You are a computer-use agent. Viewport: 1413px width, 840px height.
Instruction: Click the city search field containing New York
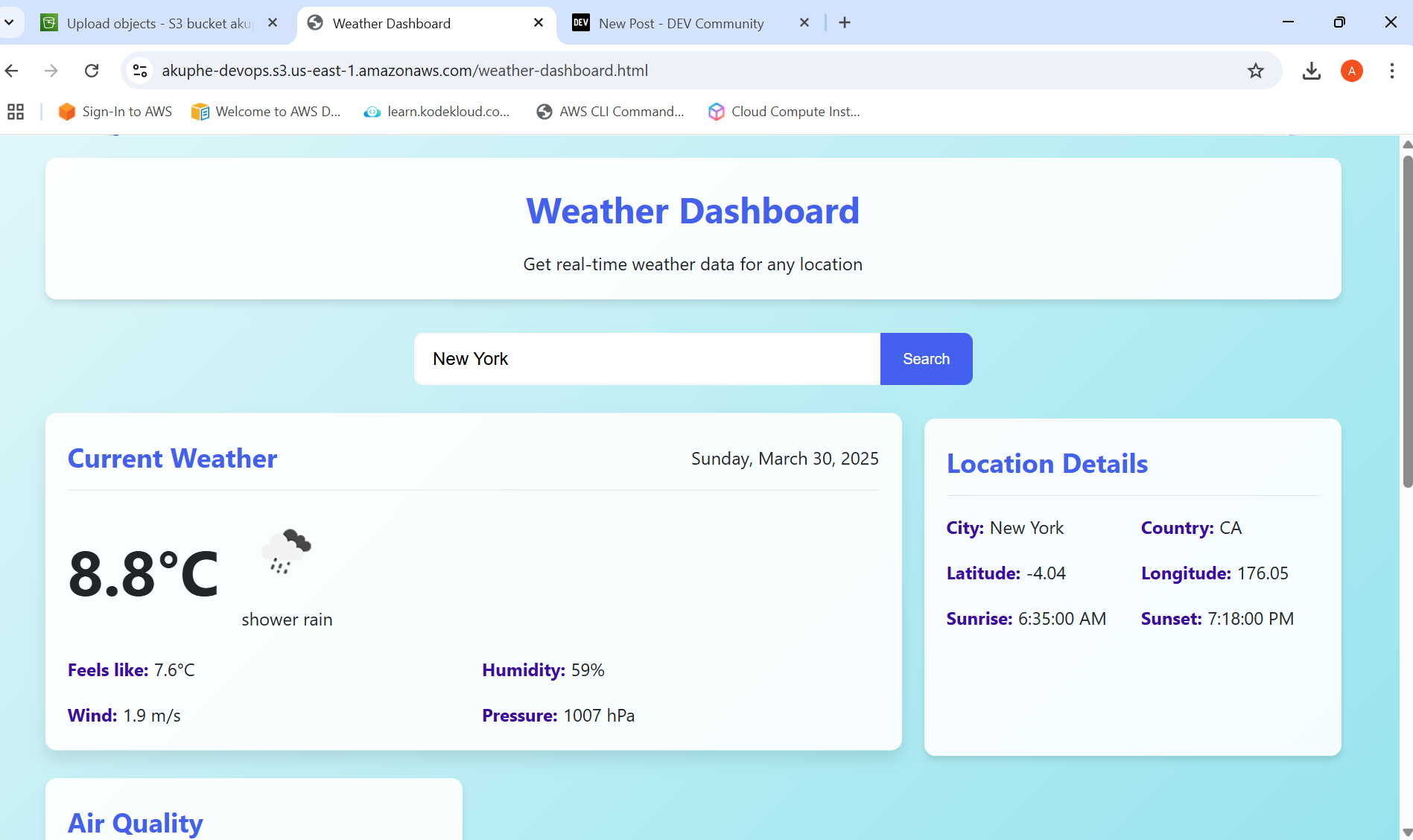pyautogui.click(x=647, y=359)
